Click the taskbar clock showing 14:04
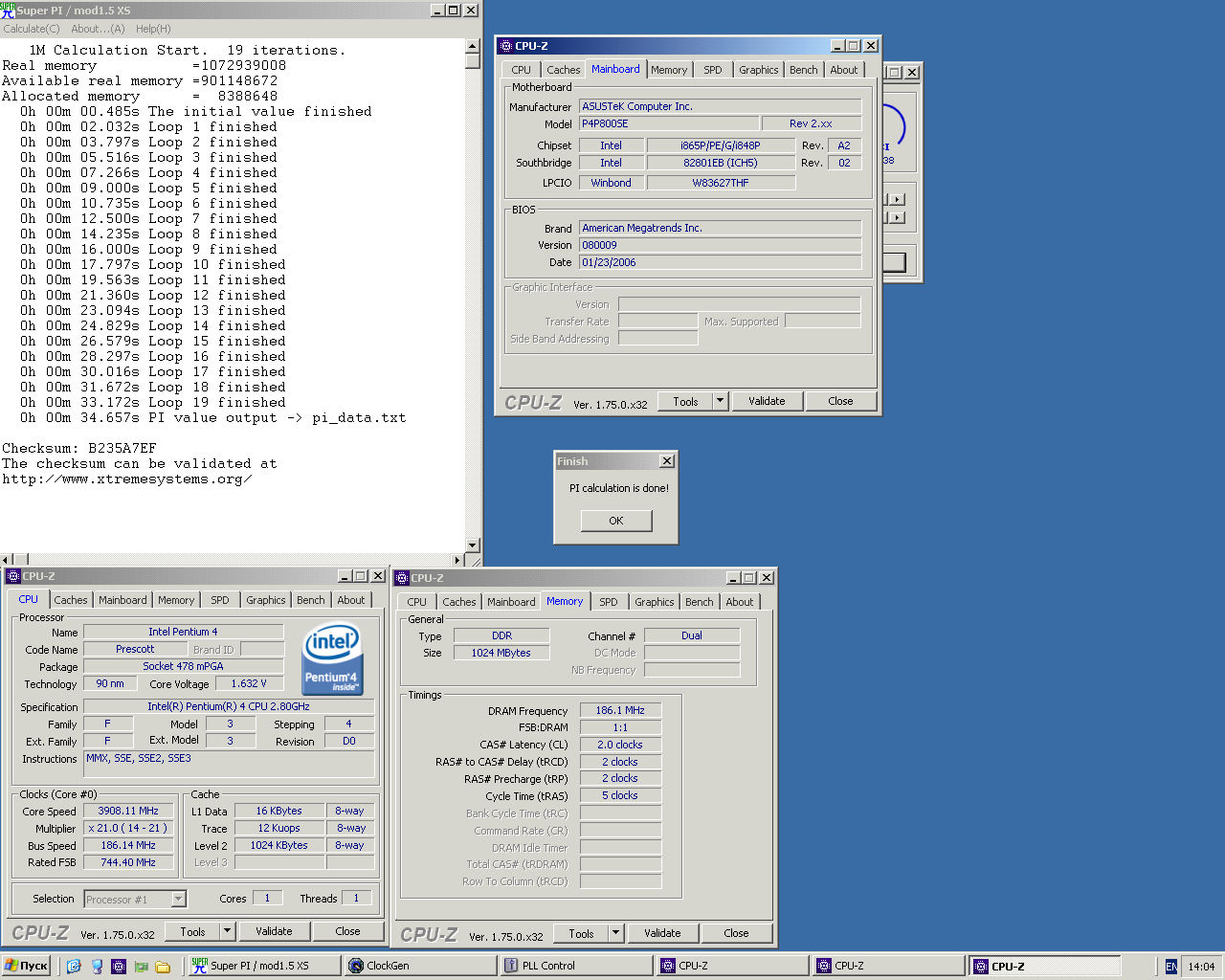The height and width of the screenshot is (980, 1225). [x=1201, y=966]
